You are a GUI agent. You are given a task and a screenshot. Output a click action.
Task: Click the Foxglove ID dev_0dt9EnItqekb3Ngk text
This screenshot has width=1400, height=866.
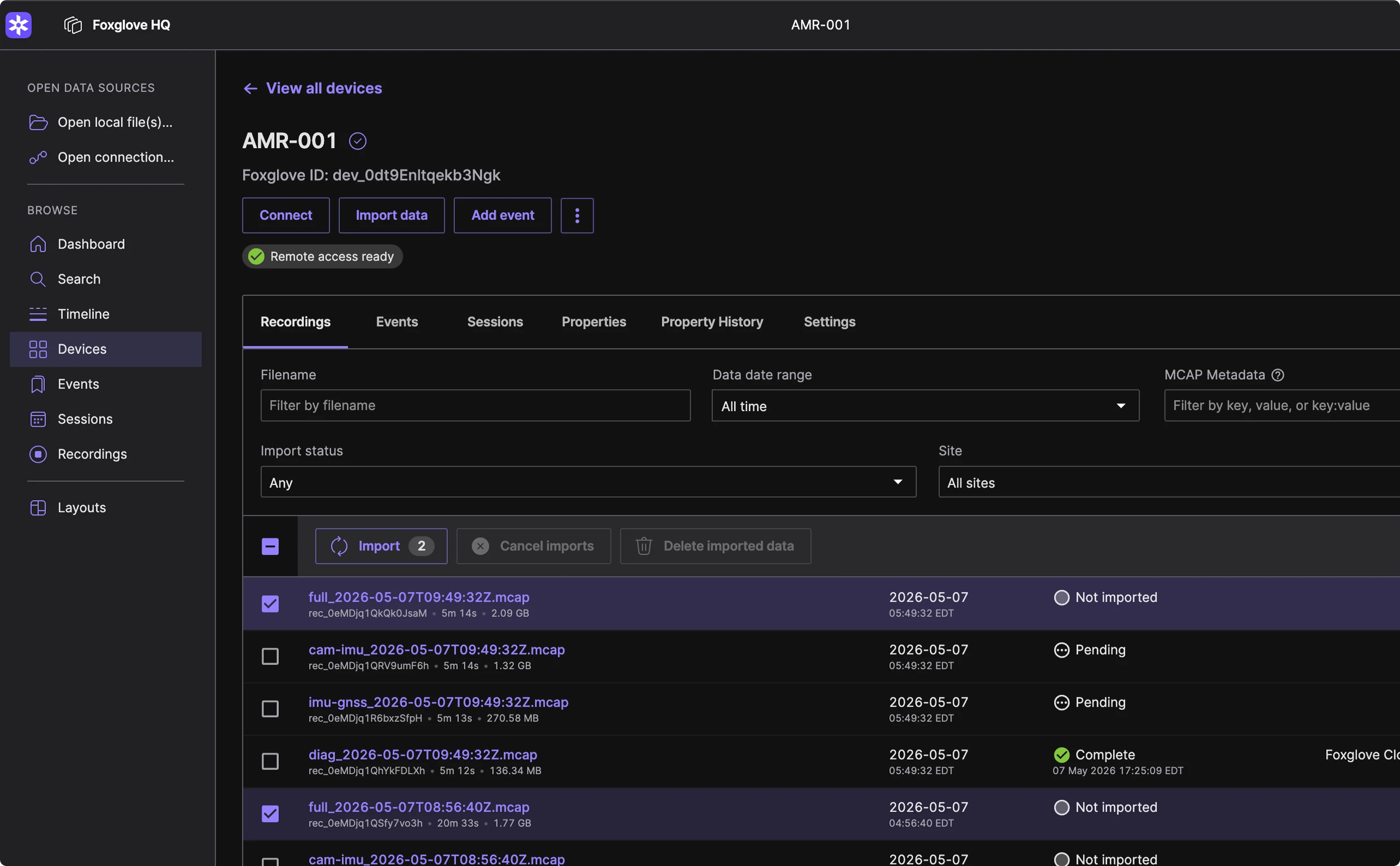point(371,175)
